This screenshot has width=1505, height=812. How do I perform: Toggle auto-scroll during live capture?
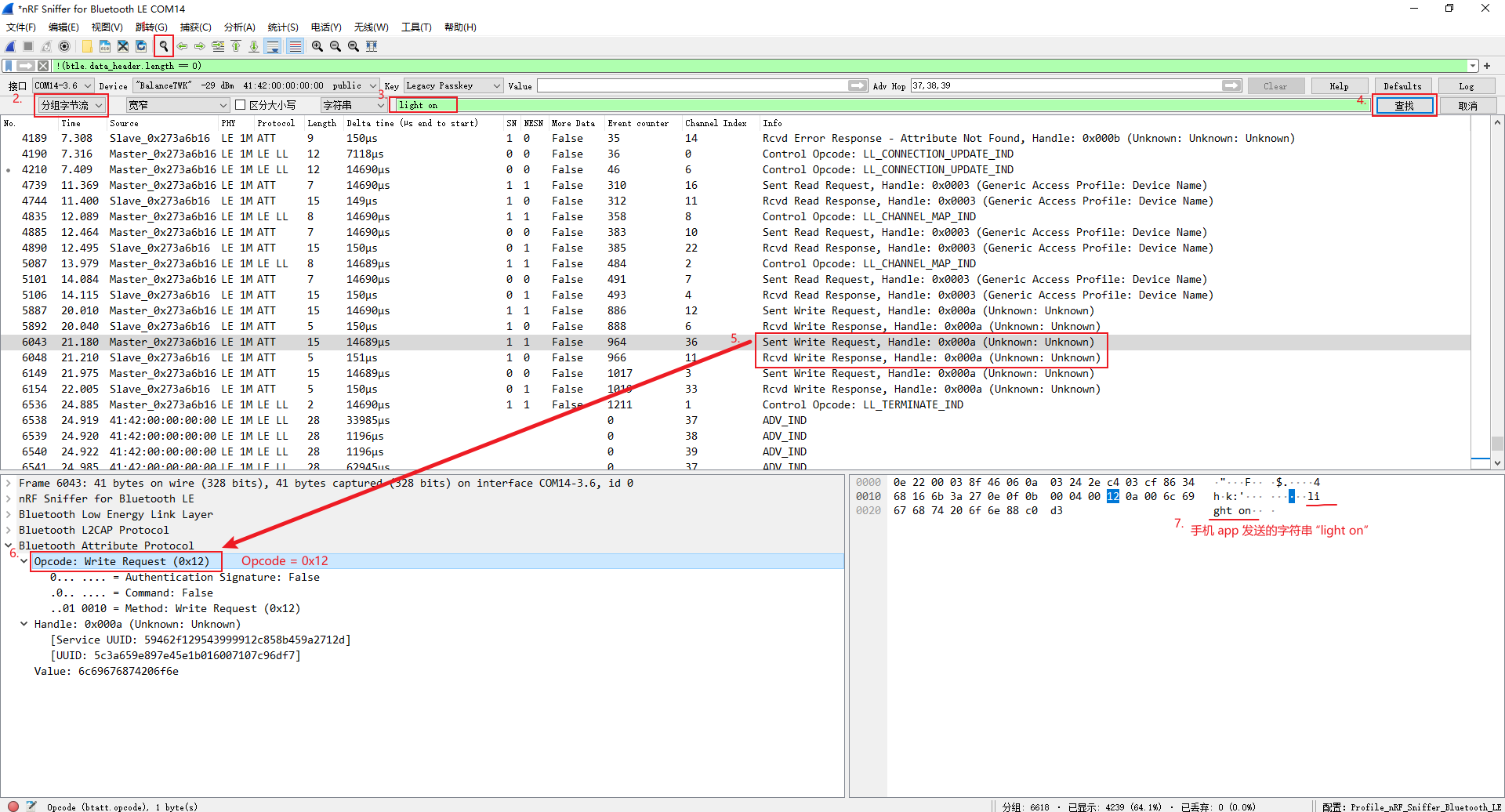[273, 46]
